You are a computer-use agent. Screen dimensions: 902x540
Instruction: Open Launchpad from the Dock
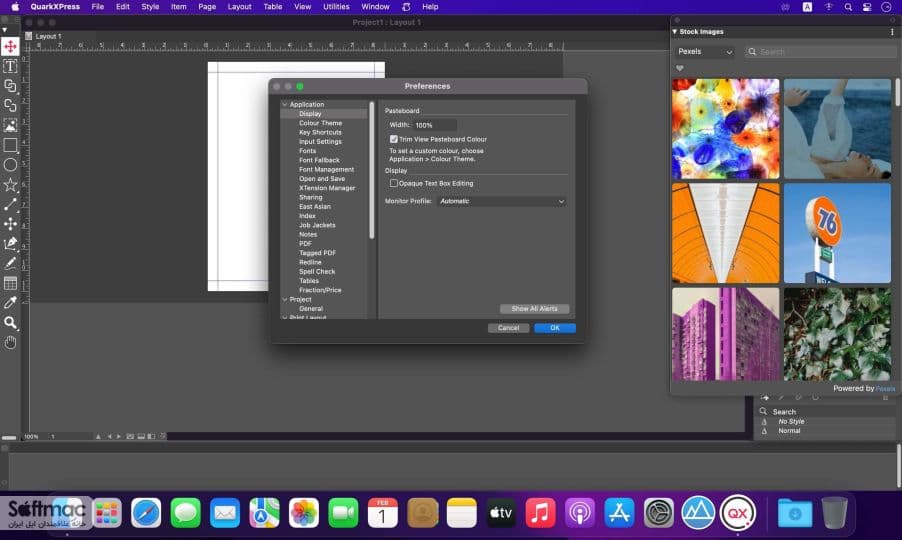tap(106, 512)
